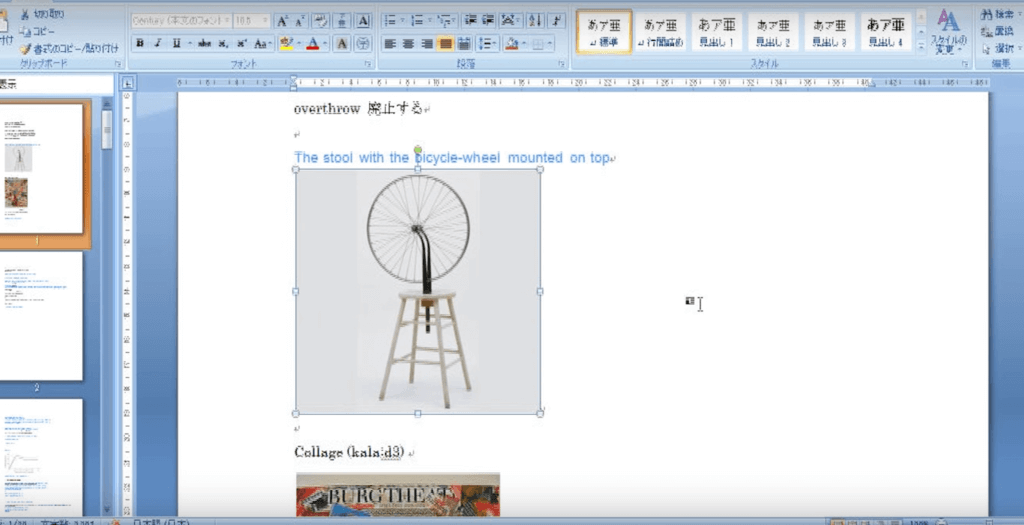Center align the paragraph
This screenshot has width=1024, height=525.
(408, 43)
